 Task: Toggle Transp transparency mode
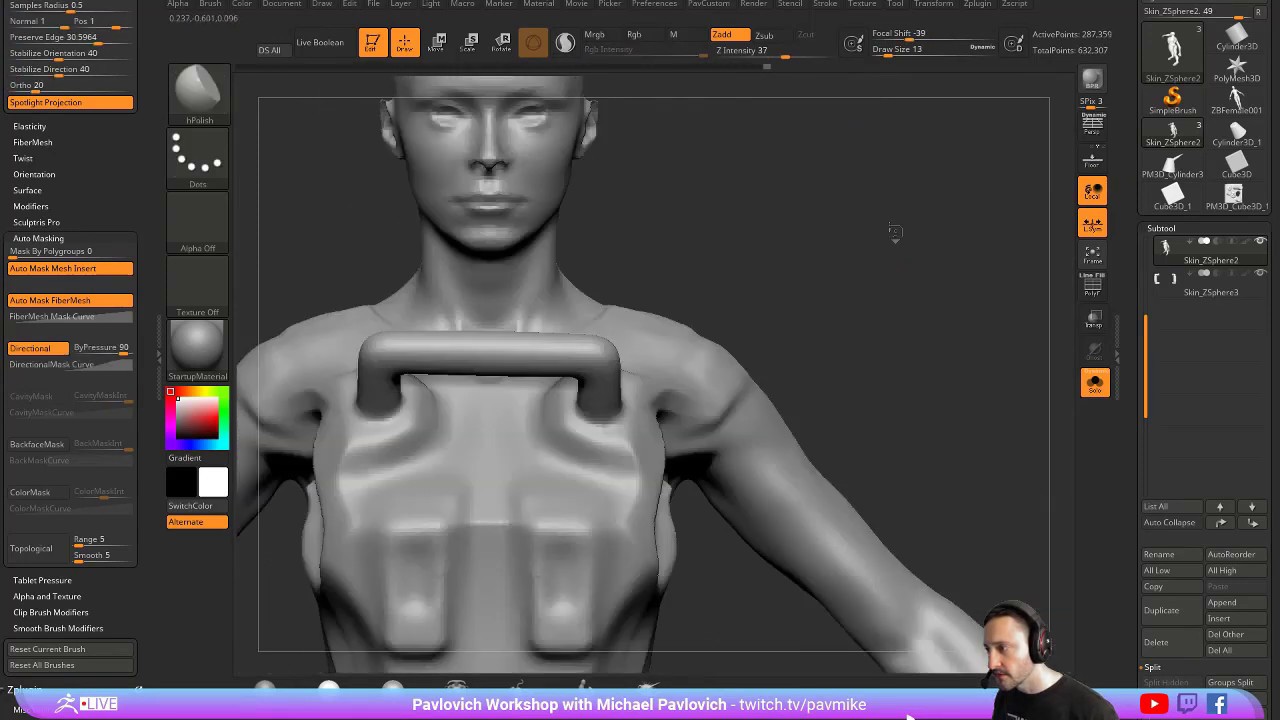point(1093,320)
